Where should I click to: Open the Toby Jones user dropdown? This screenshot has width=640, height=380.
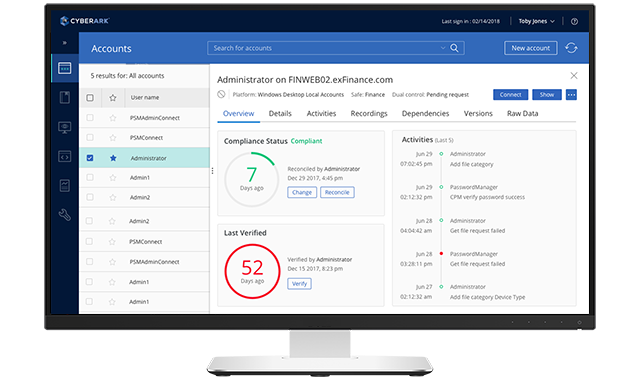[x=536, y=21]
